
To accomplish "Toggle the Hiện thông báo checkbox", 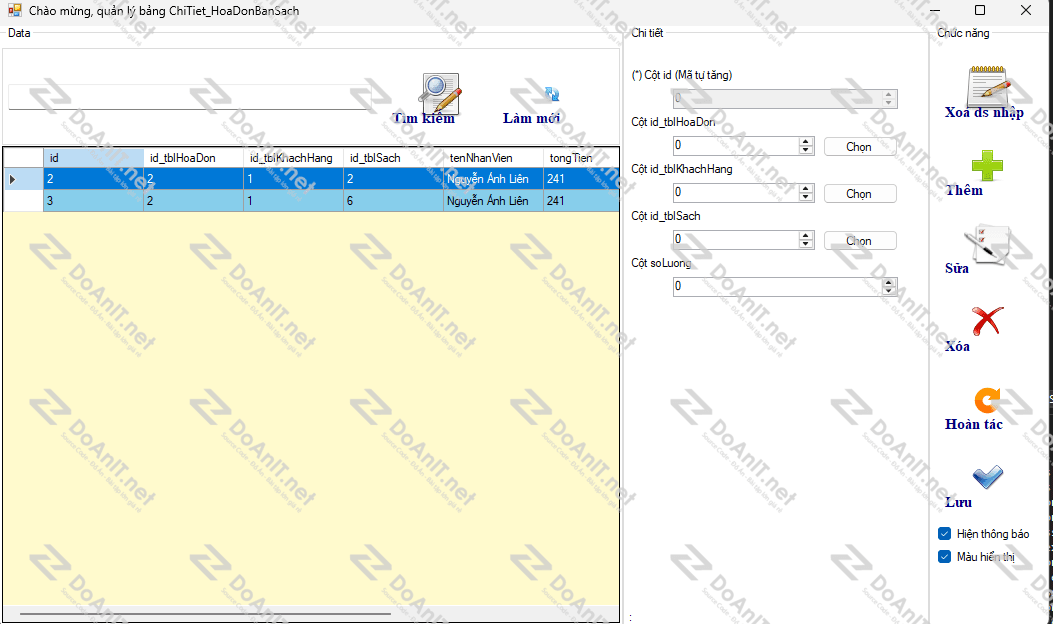I will tap(944, 533).
